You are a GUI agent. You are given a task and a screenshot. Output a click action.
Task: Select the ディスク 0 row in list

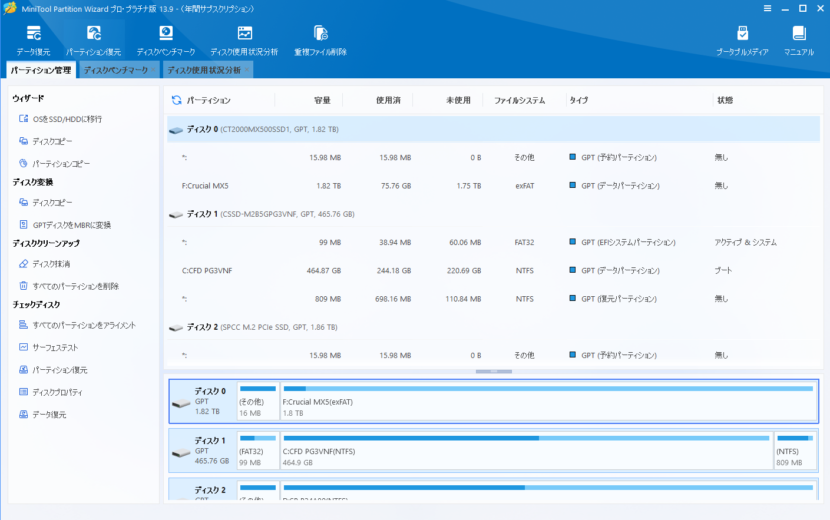click(x=493, y=129)
